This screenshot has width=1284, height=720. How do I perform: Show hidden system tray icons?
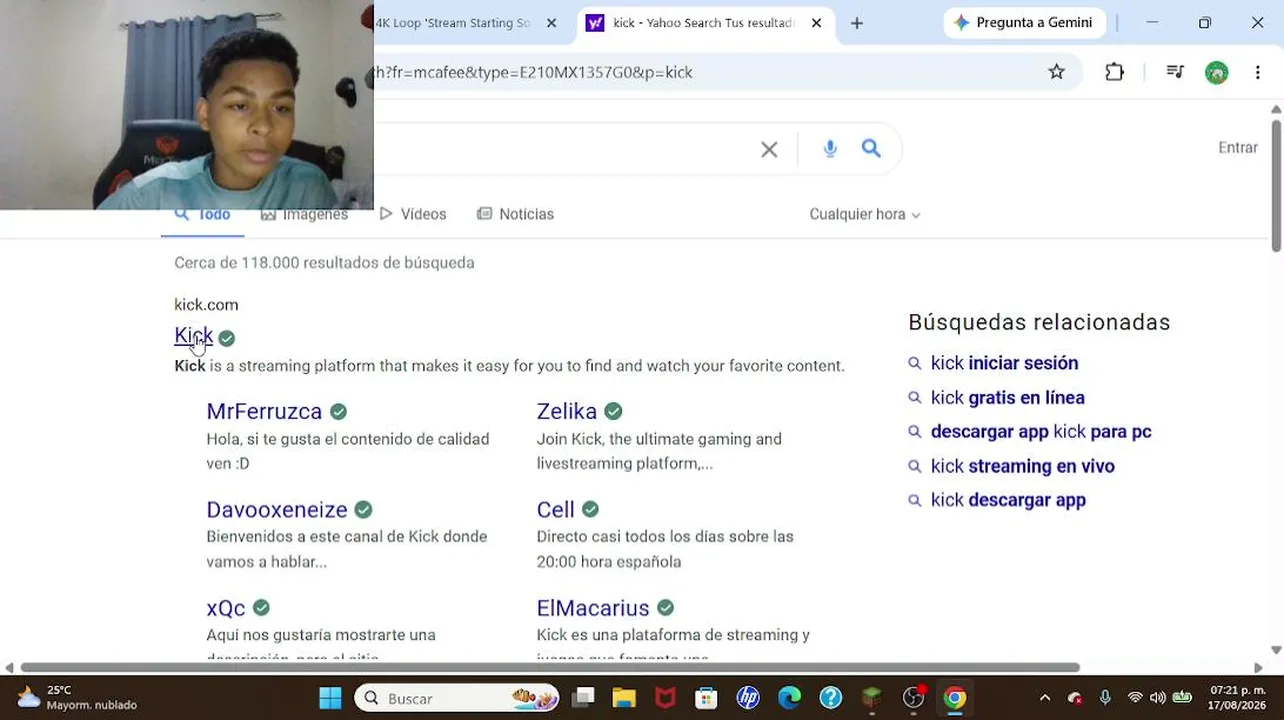[x=1045, y=698]
